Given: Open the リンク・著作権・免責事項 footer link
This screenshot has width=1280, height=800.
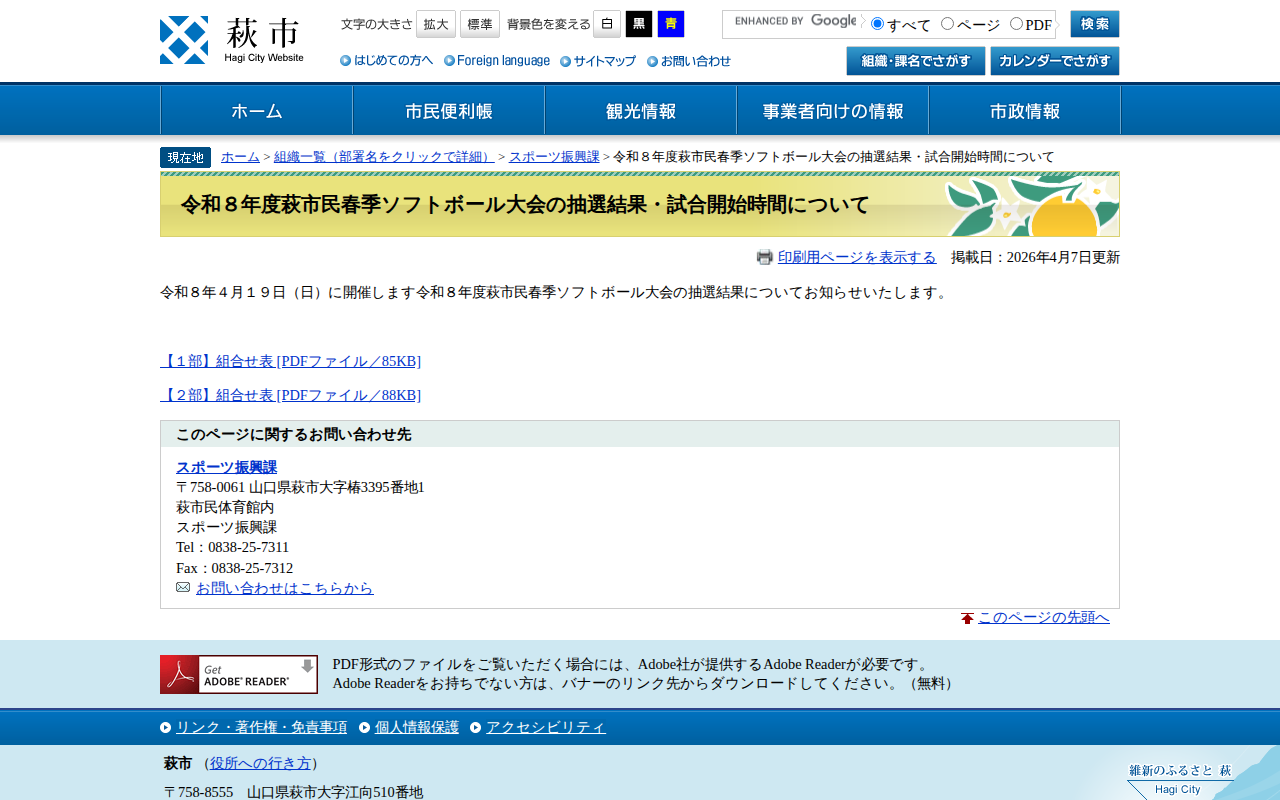Looking at the screenshot, I should 261,727.
